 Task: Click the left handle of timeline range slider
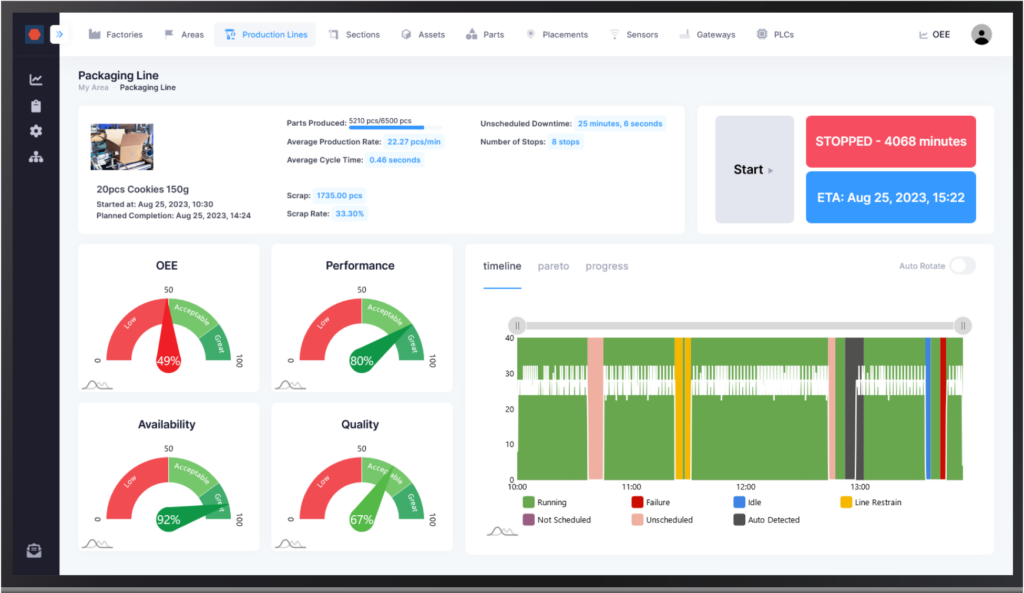point(517,325)
